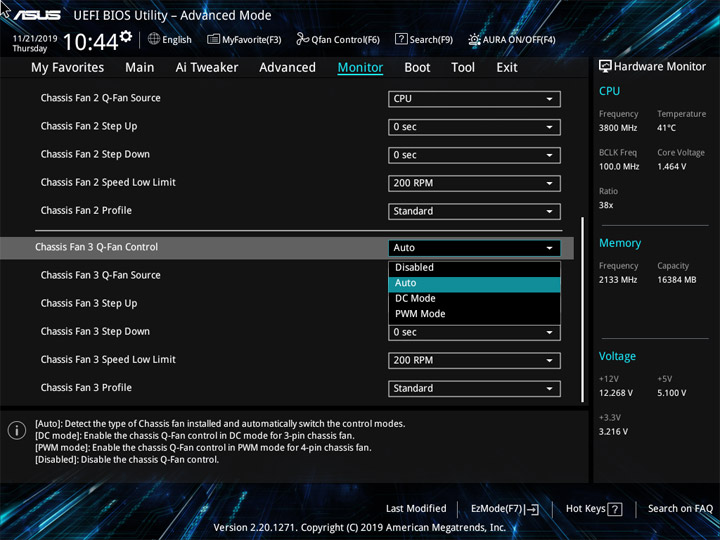Select Chassis Fan 3 Profile label
The width and height of the screenshot is (720, 540).
click(x=86, y=388)
